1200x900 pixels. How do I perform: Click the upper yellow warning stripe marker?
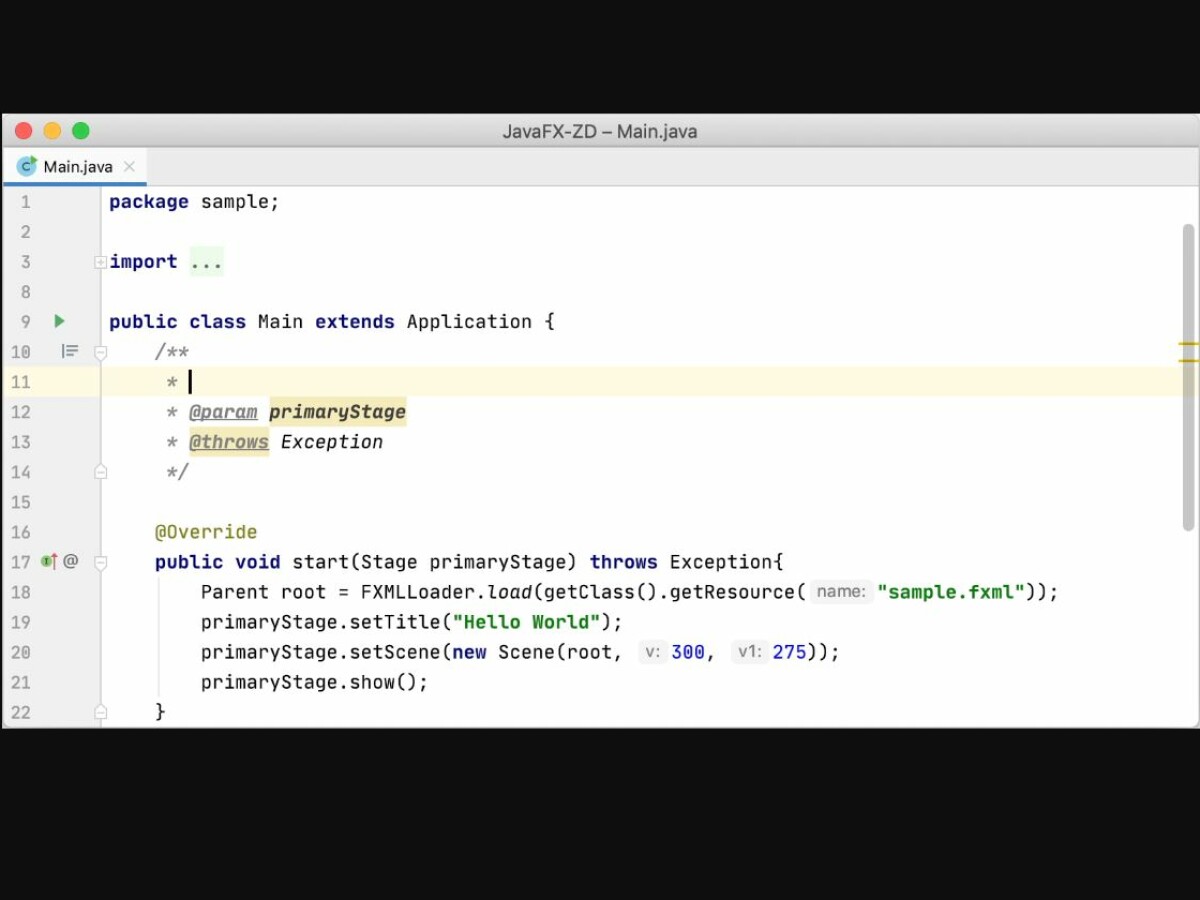pyautogui.click(x=1188, y=344)
